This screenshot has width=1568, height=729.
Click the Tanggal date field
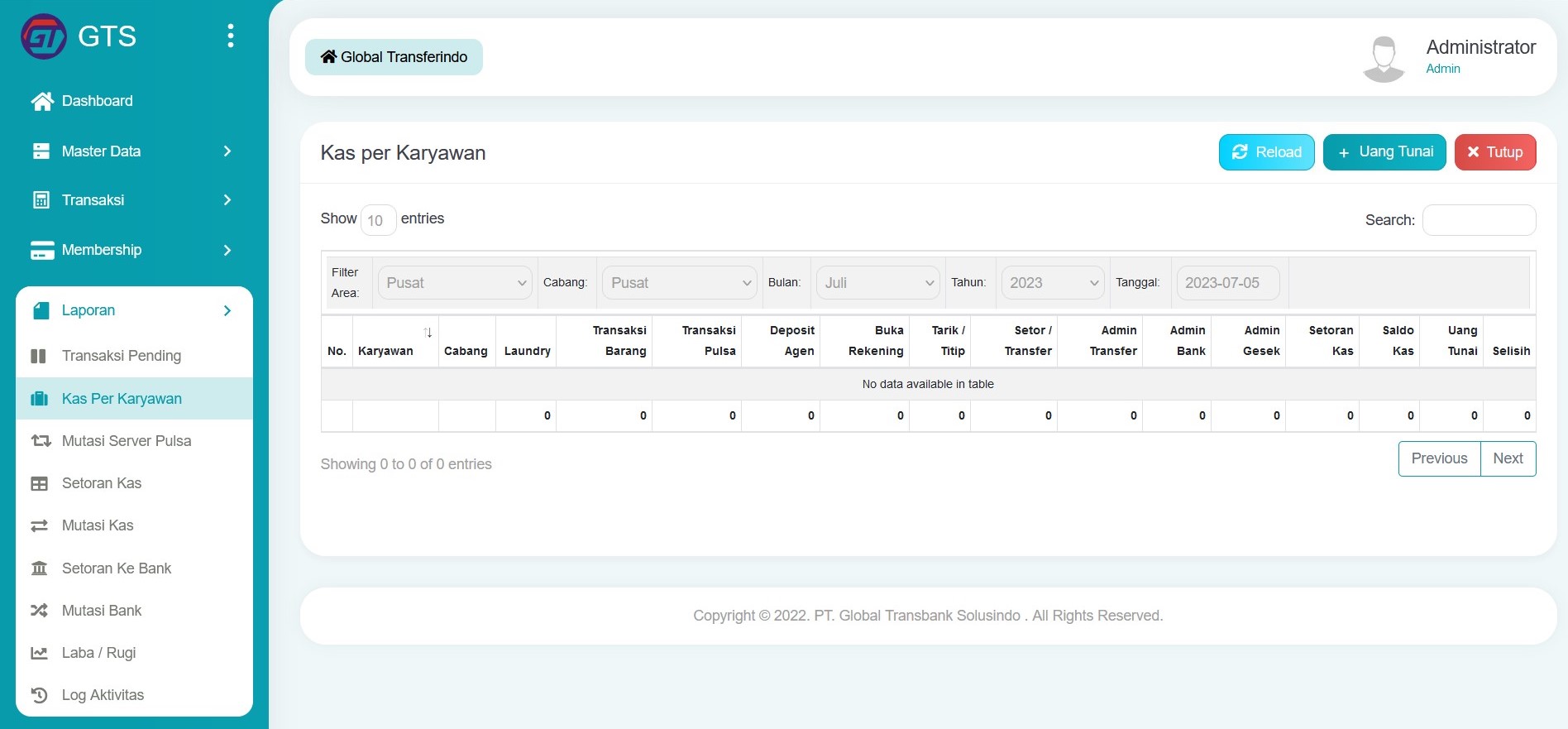[x=1228, y=283]
